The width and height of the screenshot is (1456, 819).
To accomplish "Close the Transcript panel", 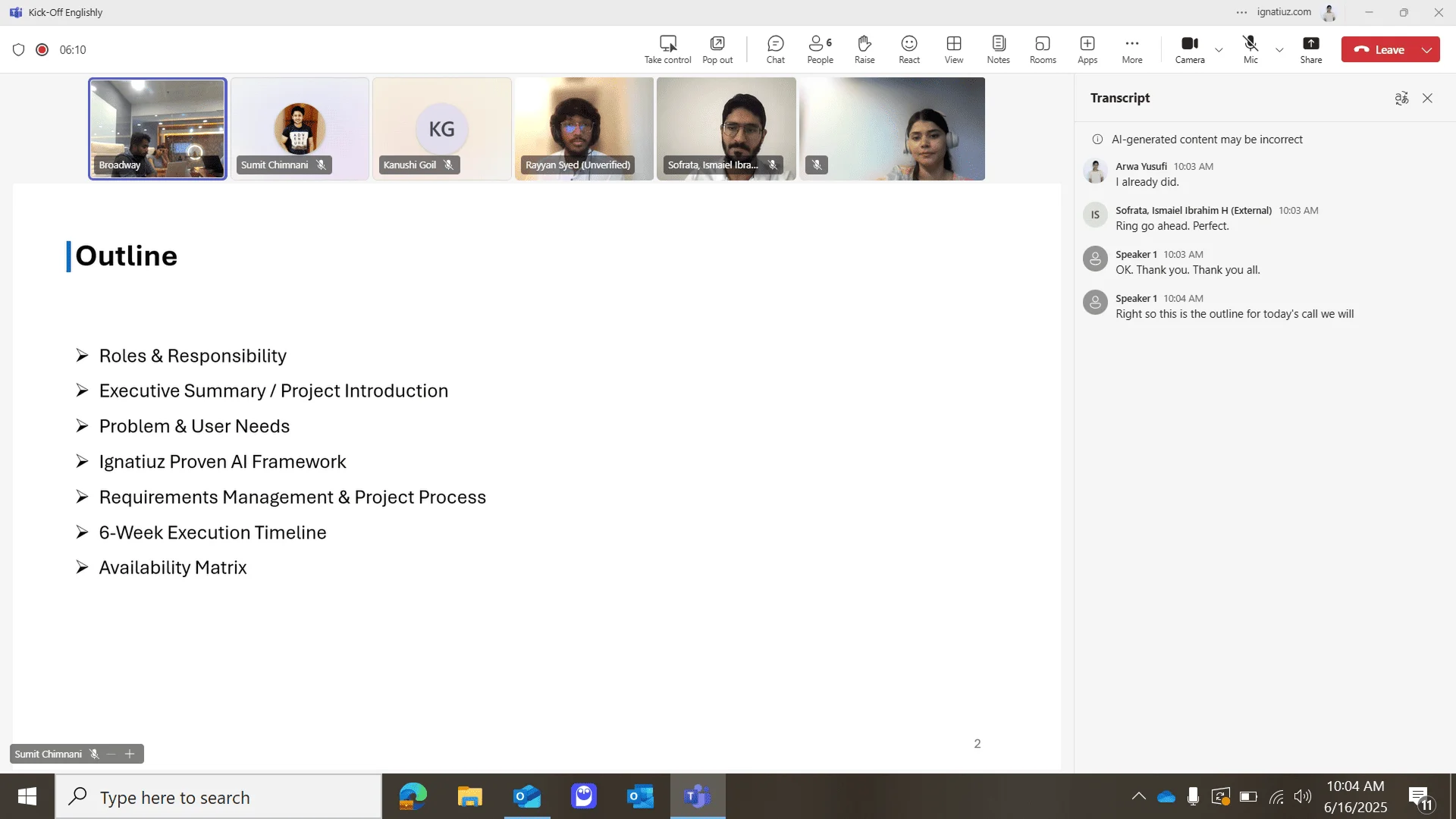I will (x=1427, y=98).
